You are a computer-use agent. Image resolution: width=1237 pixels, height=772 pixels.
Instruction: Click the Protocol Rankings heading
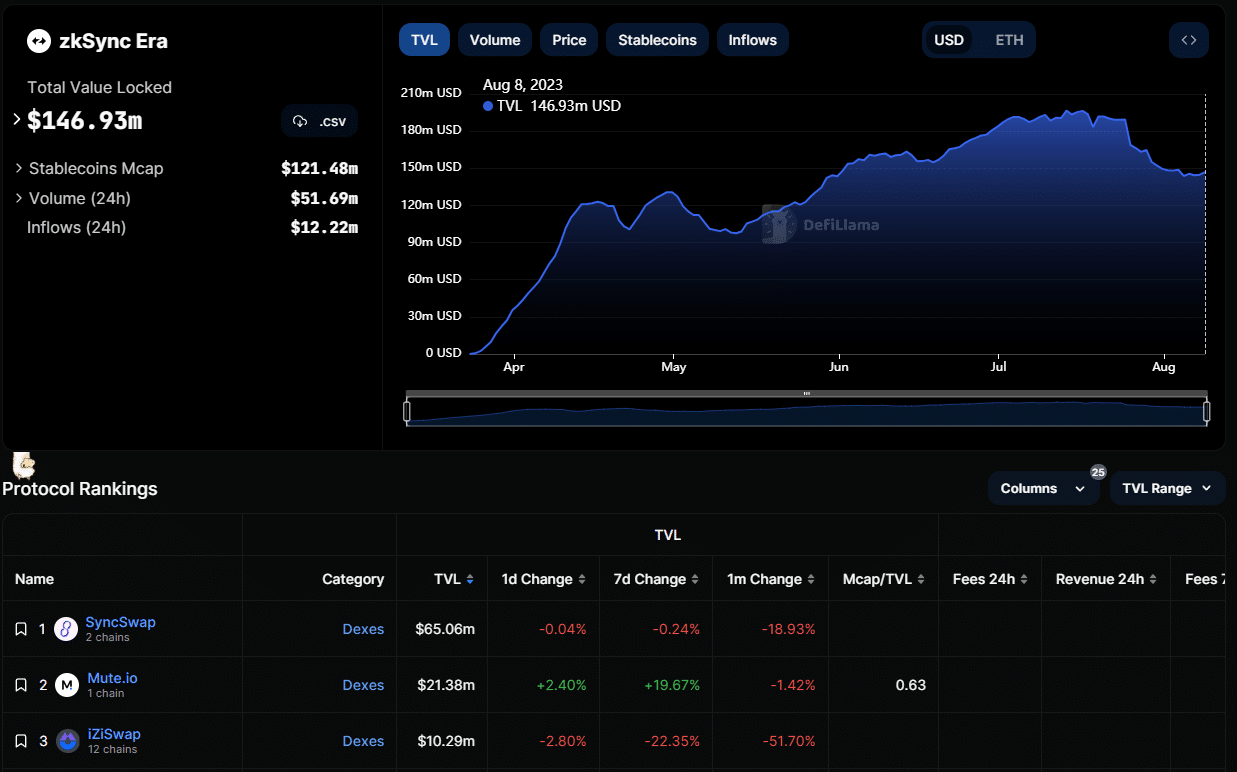point(80,489)
